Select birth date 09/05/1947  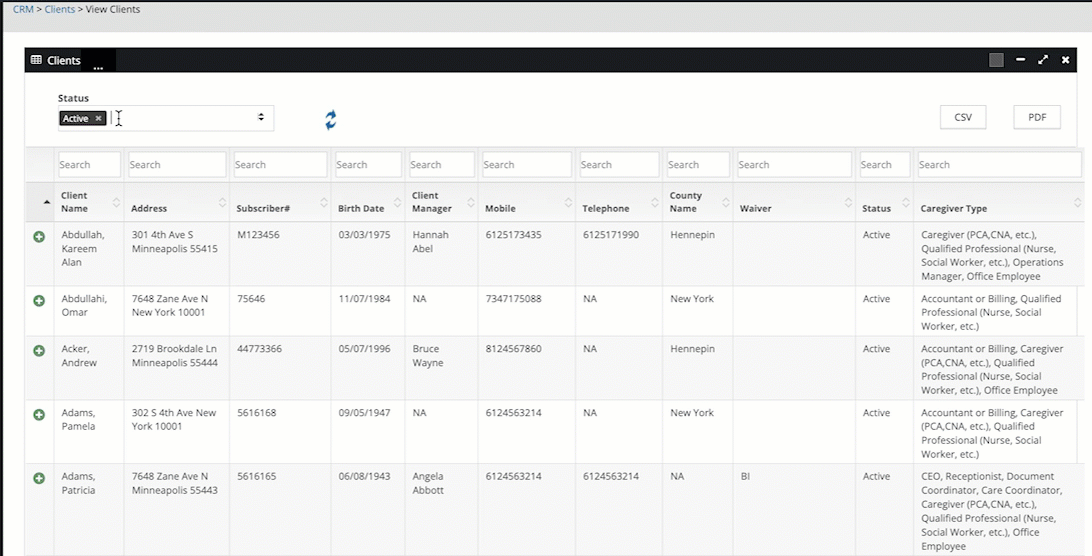tap(364, 412)
